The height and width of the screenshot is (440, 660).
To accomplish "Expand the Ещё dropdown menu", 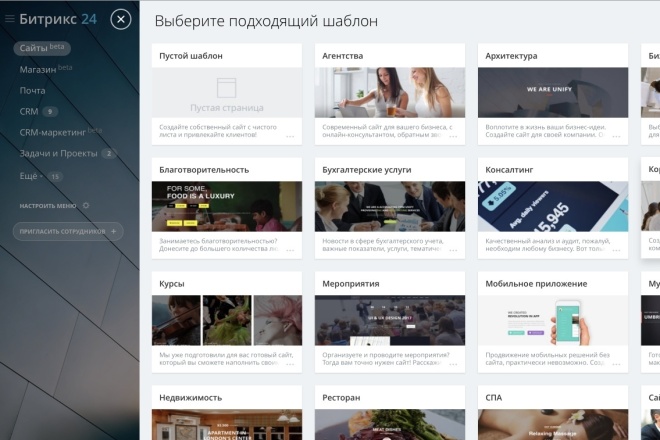I will click(31, 176).
